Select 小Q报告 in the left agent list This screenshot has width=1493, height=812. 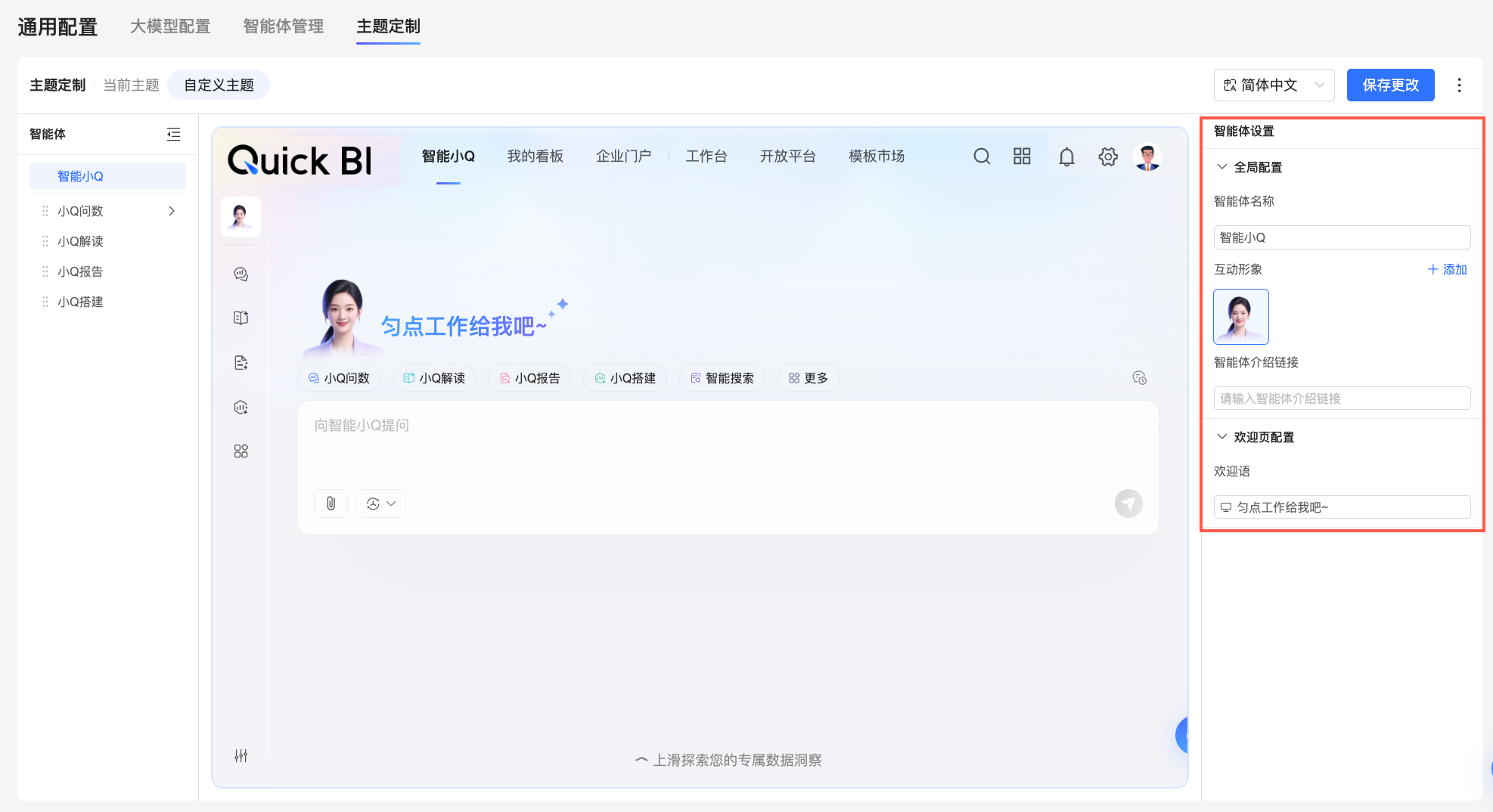[80, 271]
